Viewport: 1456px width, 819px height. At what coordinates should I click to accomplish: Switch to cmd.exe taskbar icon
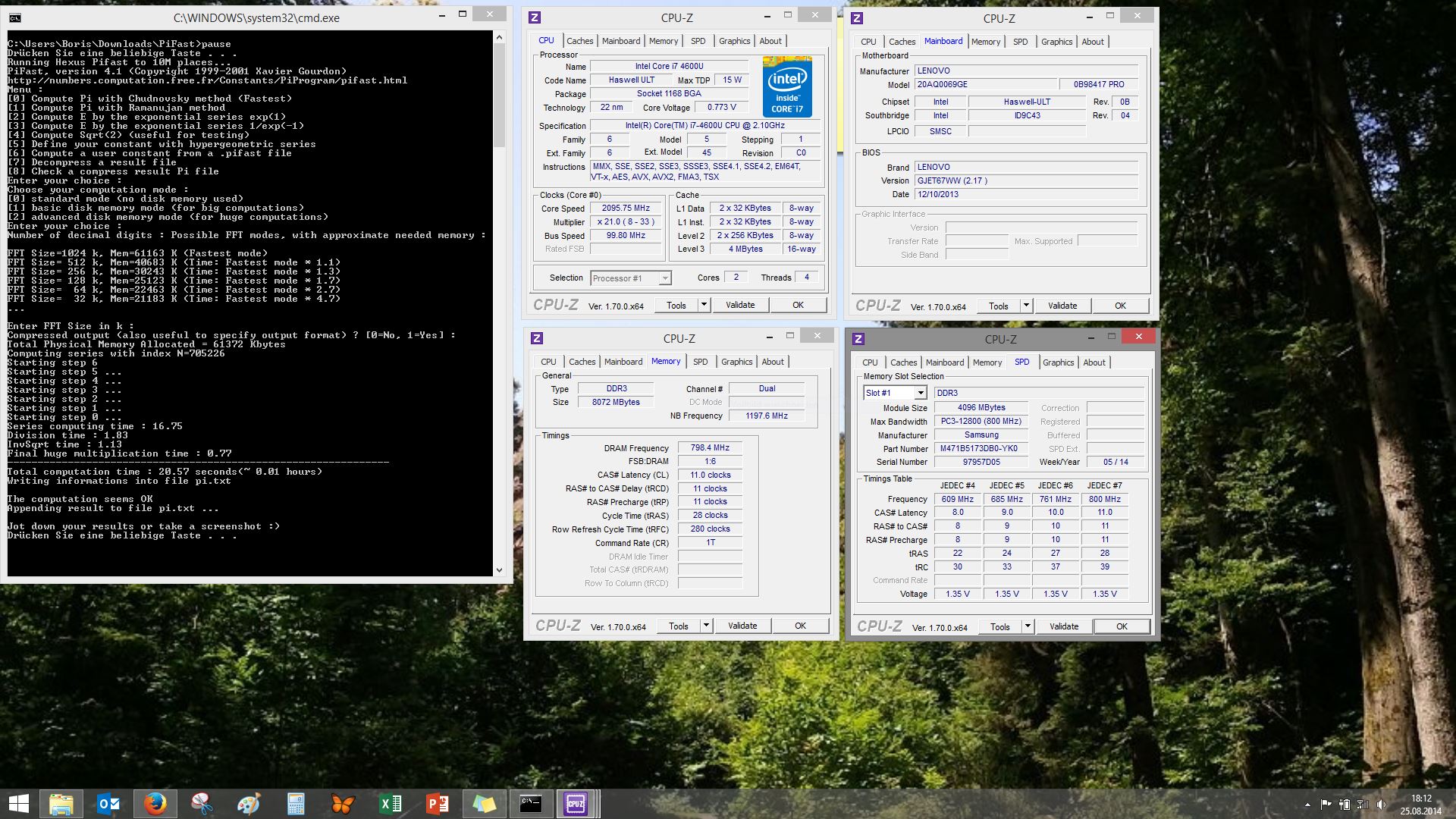[x=531, y=803]
